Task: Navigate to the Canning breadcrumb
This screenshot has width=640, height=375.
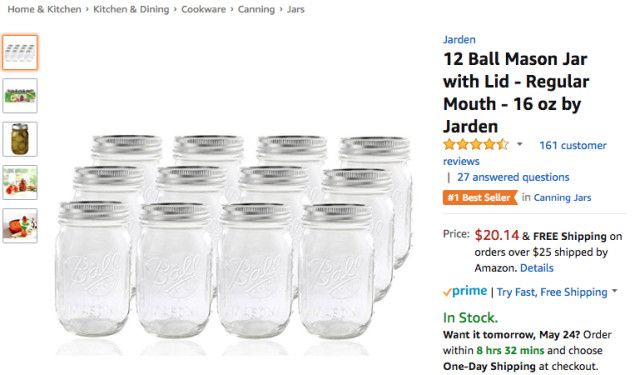Action: (x=256, y=9)
